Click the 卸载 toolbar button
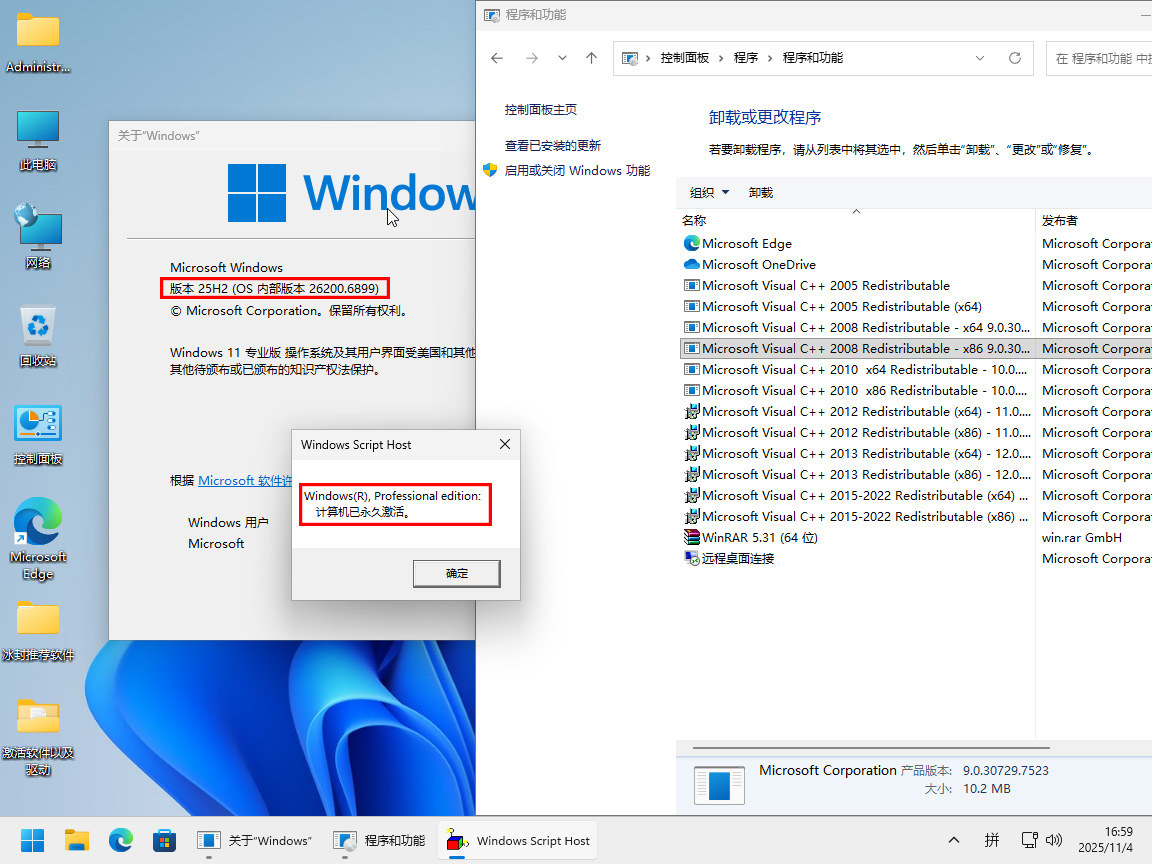 tap(761, 192)
